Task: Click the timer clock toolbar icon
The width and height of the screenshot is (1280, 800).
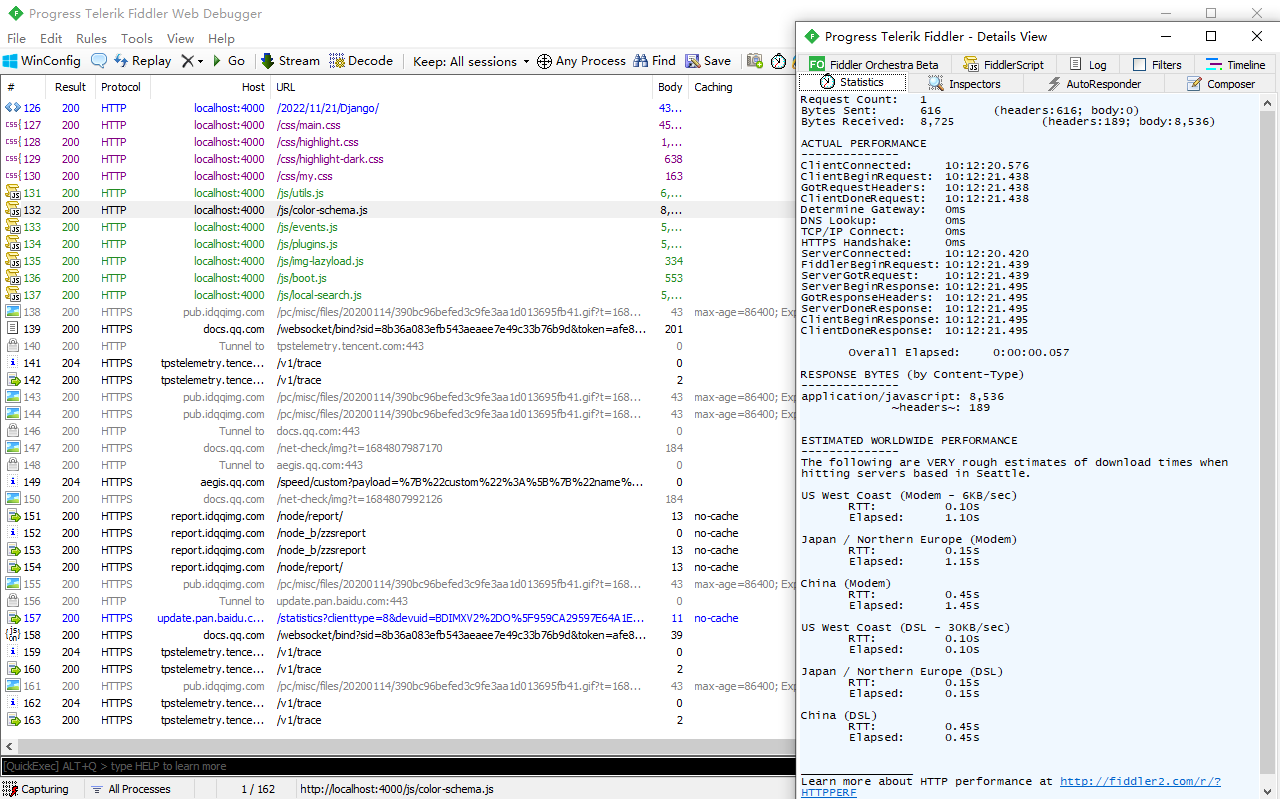Action: 778,61
